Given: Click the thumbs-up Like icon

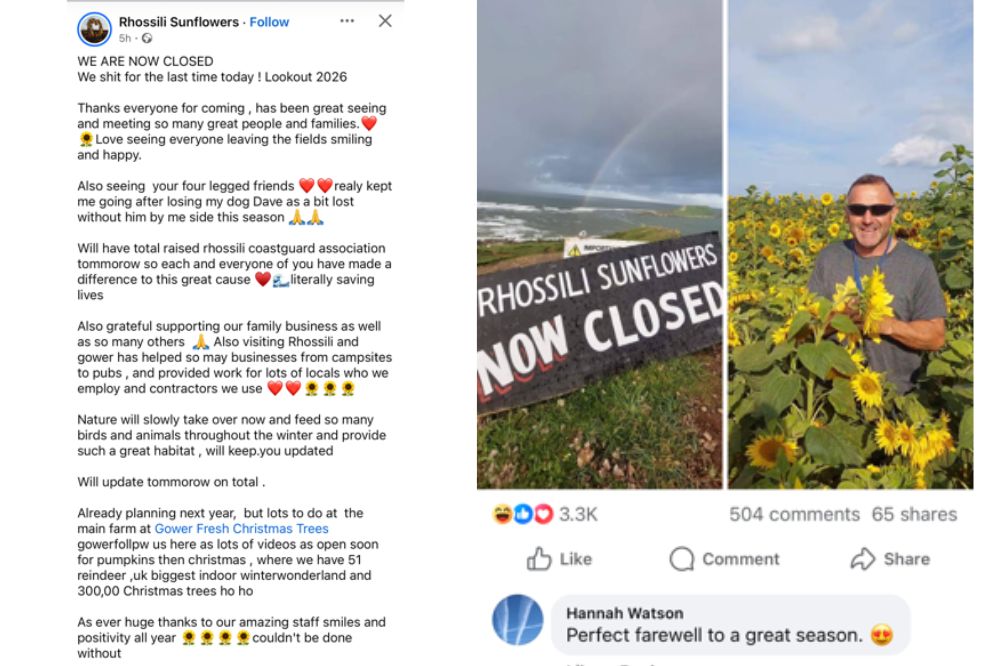Looking at the screenshot, I should [x=539, y=559].
